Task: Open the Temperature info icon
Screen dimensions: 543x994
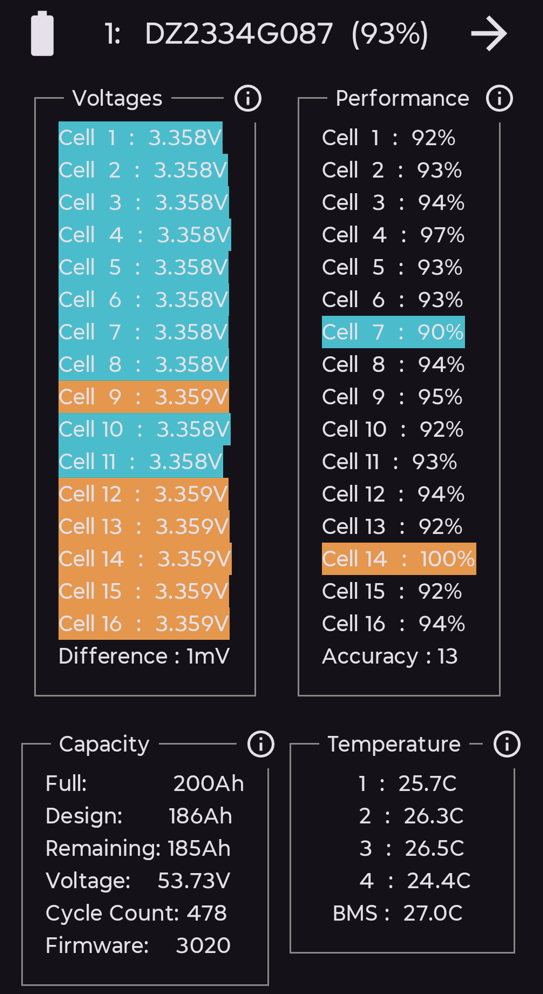Action: tap(507, 744)
